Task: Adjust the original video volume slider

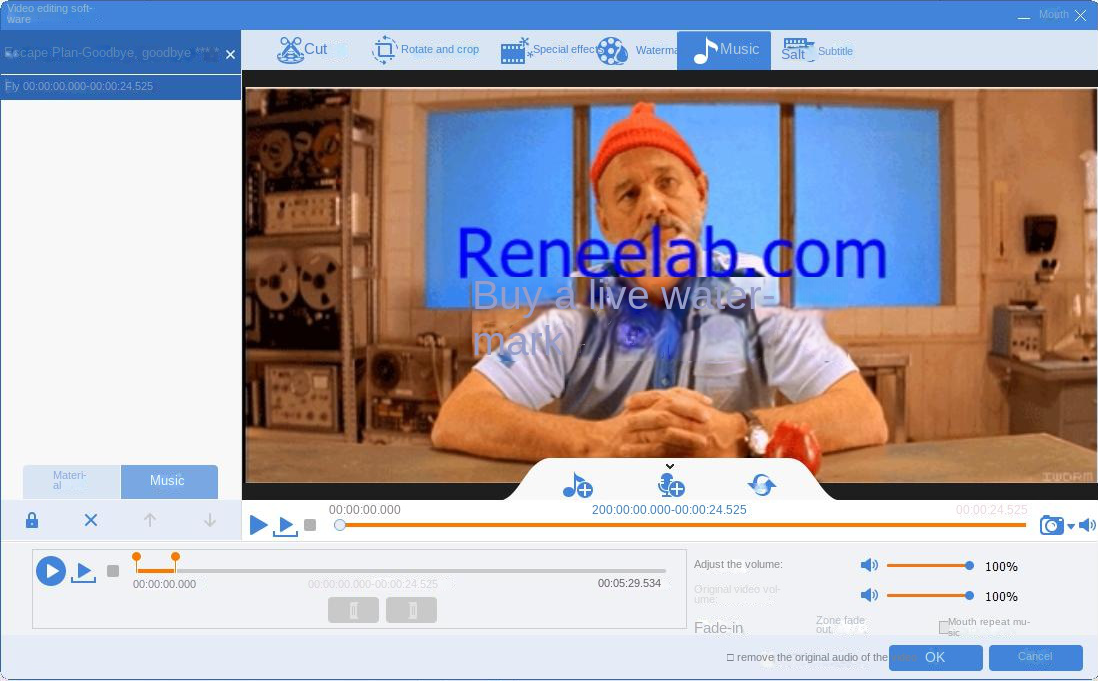Action: pos(930,596)
